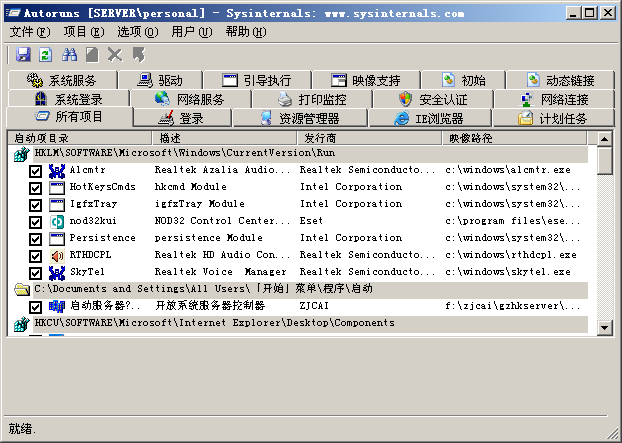This screenshot has width=622, height=443.
Task: Click the Autoruns title bar icon
Action: click(13, 13)
